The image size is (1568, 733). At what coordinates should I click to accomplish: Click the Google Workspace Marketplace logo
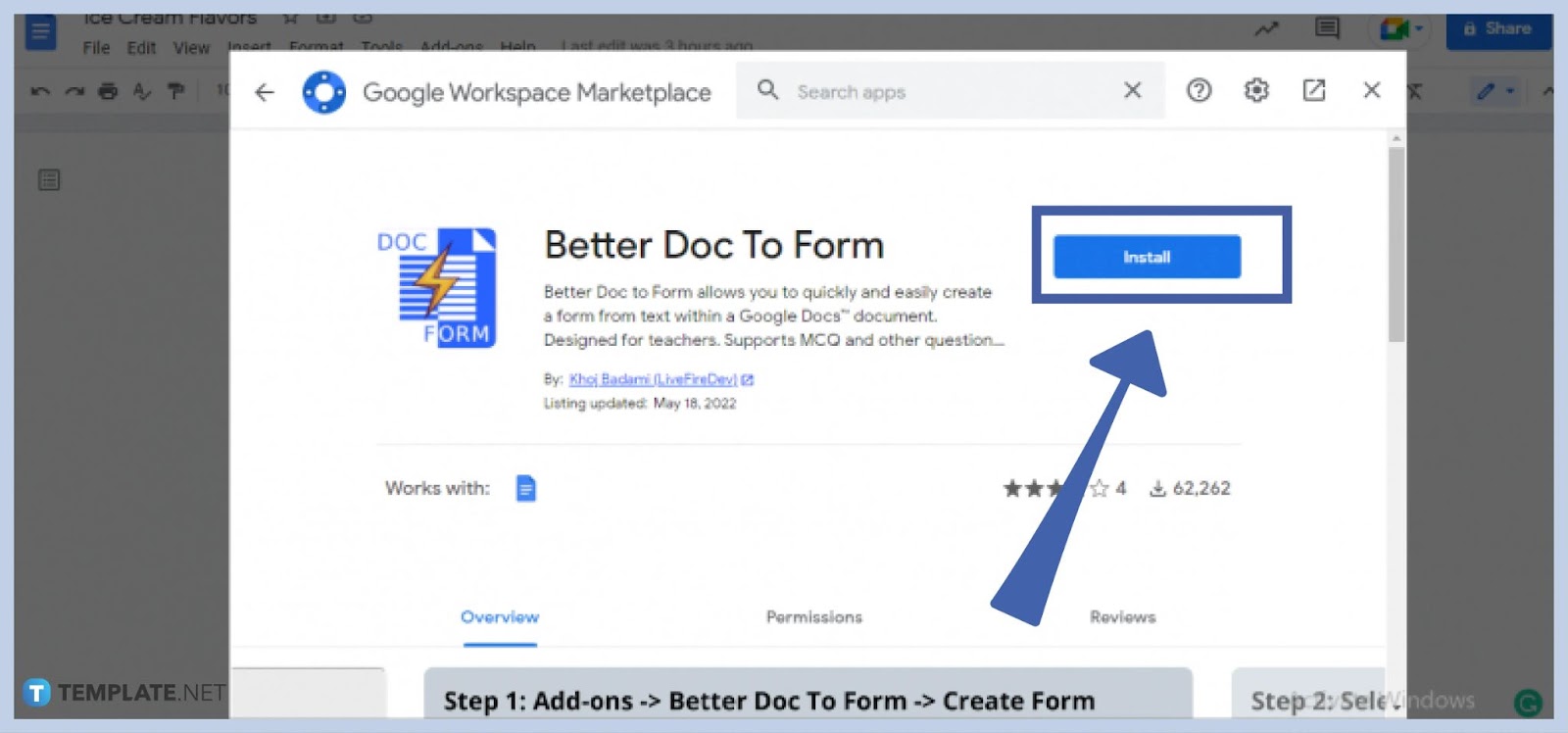tap(324, 92)
